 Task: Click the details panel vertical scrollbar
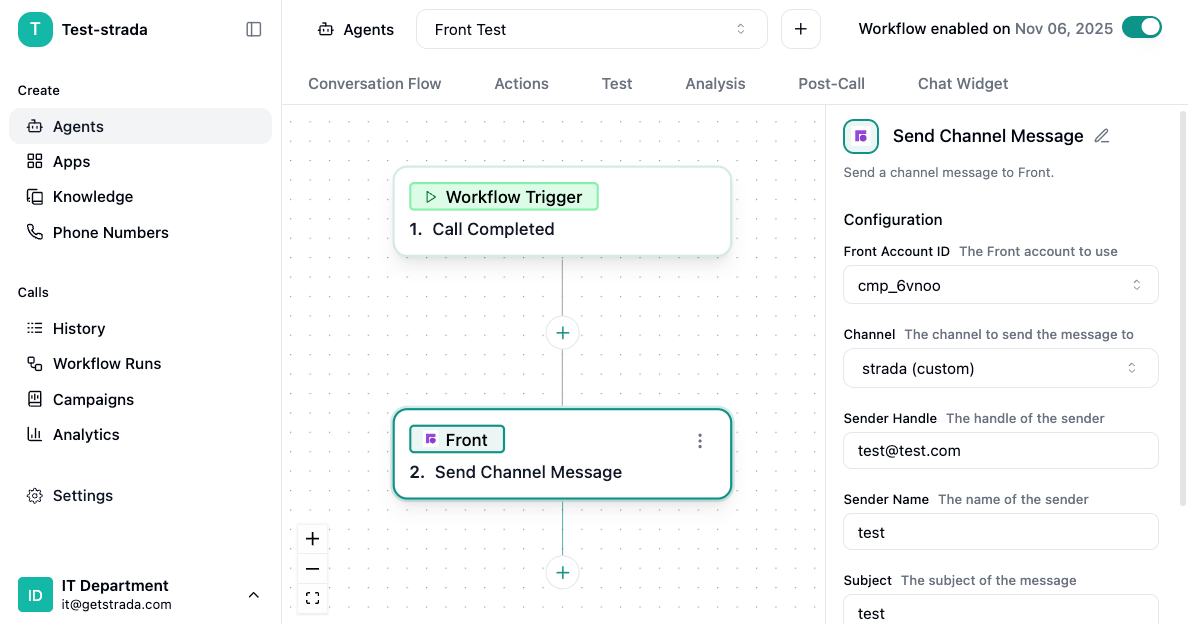pos(1183,308)
